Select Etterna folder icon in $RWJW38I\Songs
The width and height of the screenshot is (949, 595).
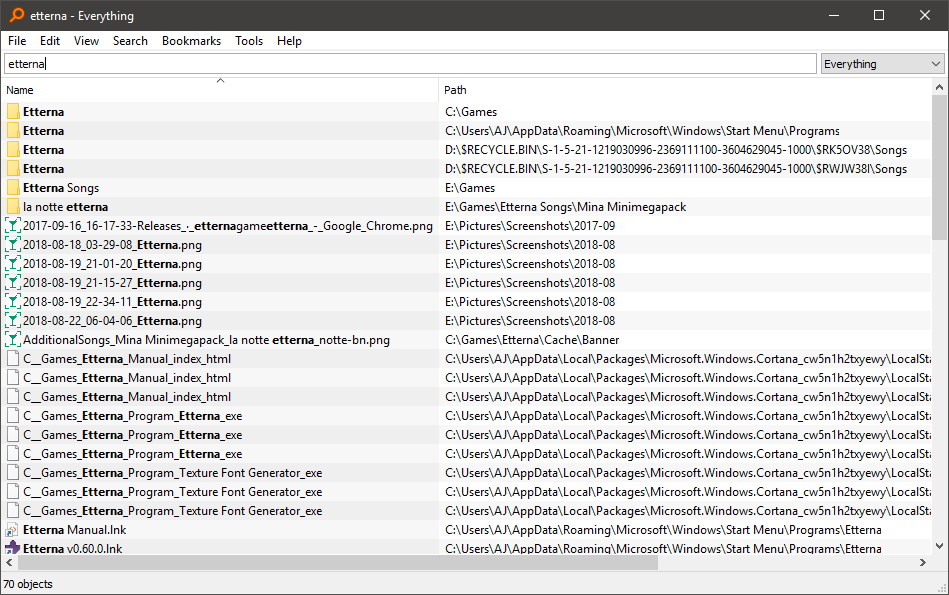[x=13, y=168]
